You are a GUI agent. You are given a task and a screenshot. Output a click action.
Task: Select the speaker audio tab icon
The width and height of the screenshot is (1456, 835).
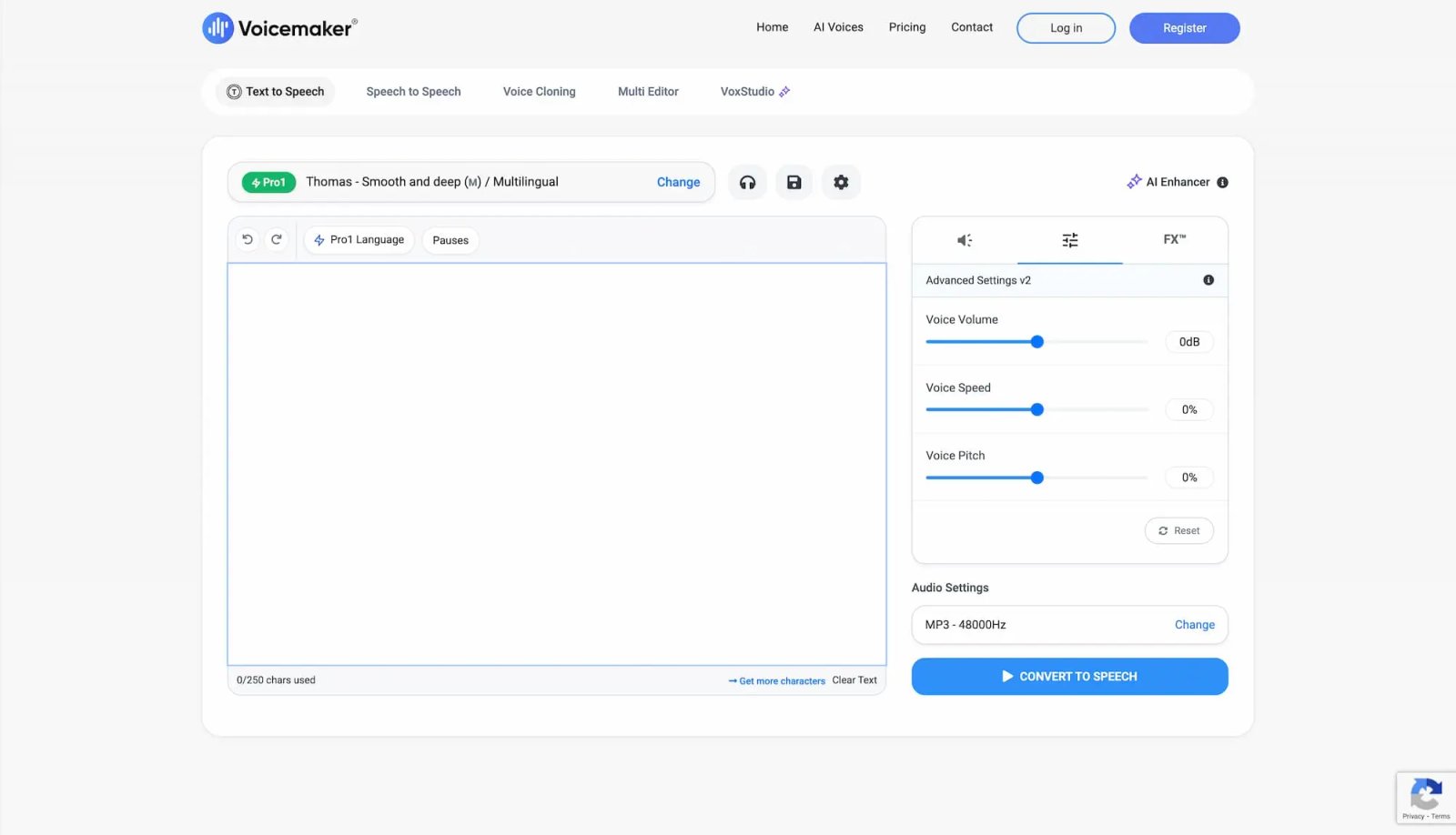coord(964,240)
